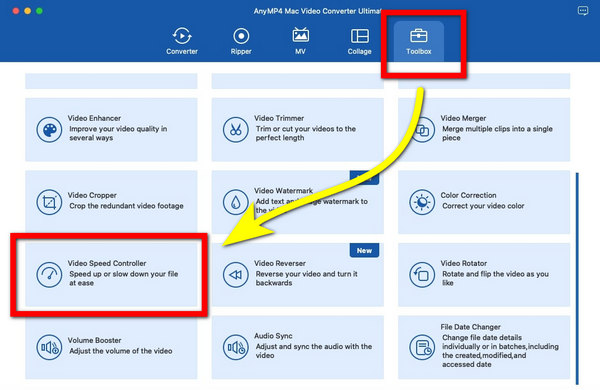This screenshot has width=600, height=390.
Task: Click 'Merge multiple clips into a single piece' text
Action: point(497,133)
